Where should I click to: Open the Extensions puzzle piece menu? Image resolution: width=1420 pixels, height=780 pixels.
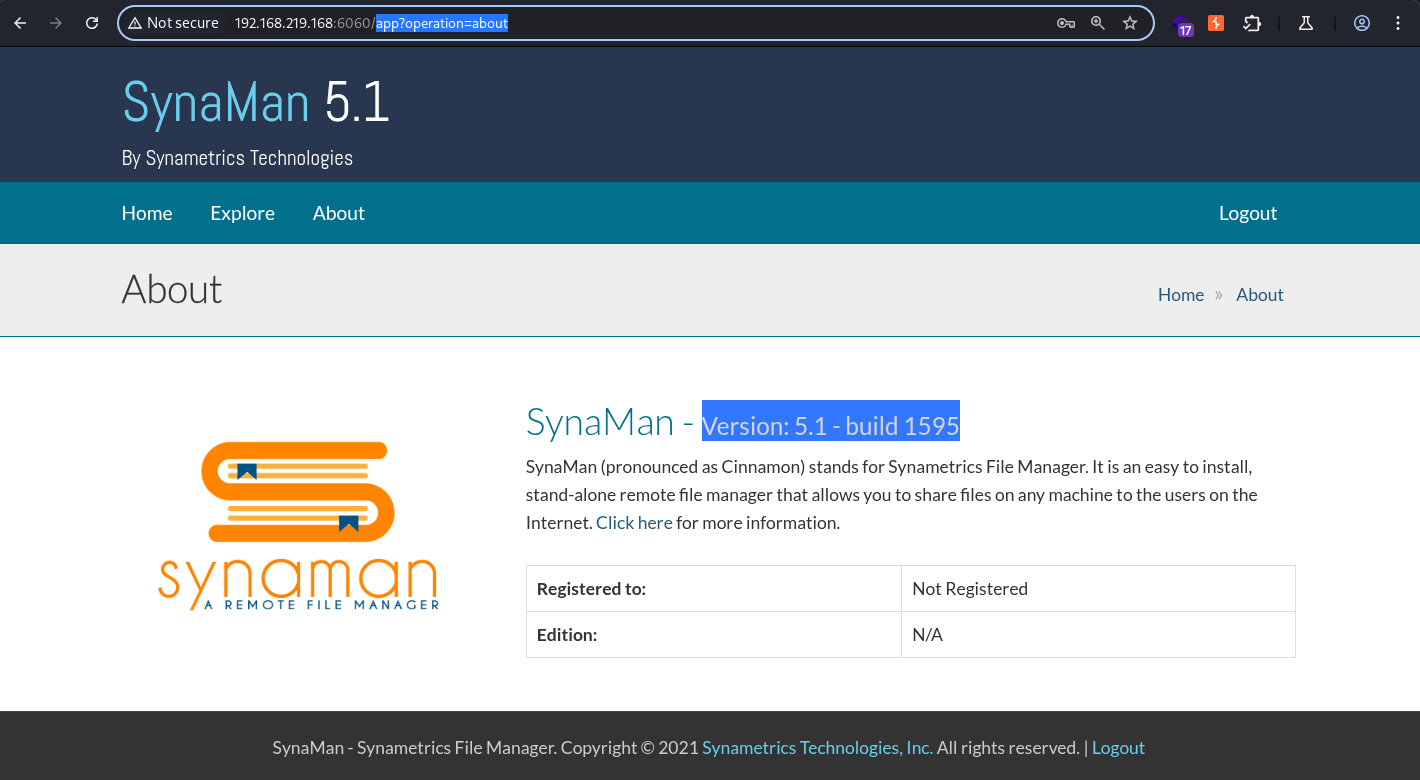click(x=1252, y=23)
